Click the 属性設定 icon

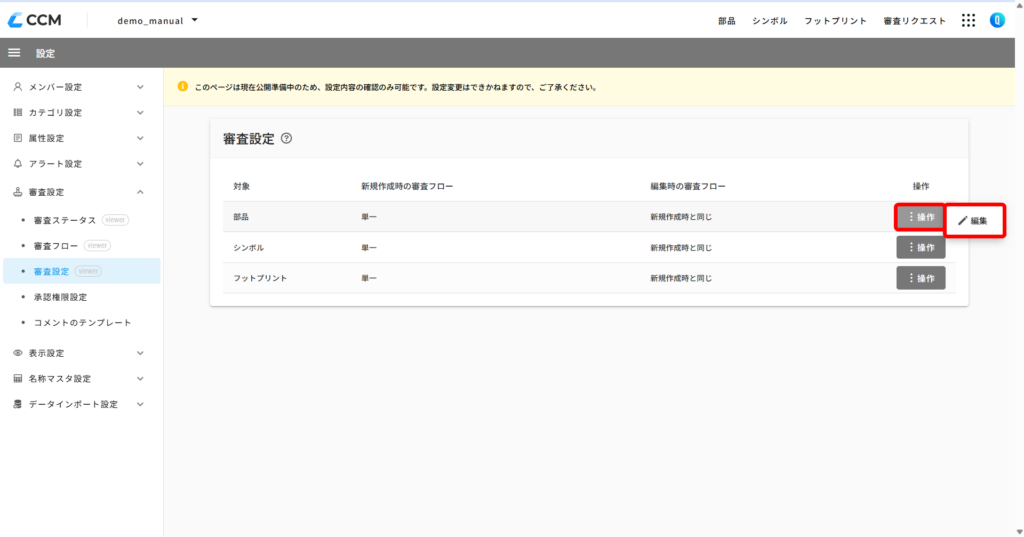(18, 138)
